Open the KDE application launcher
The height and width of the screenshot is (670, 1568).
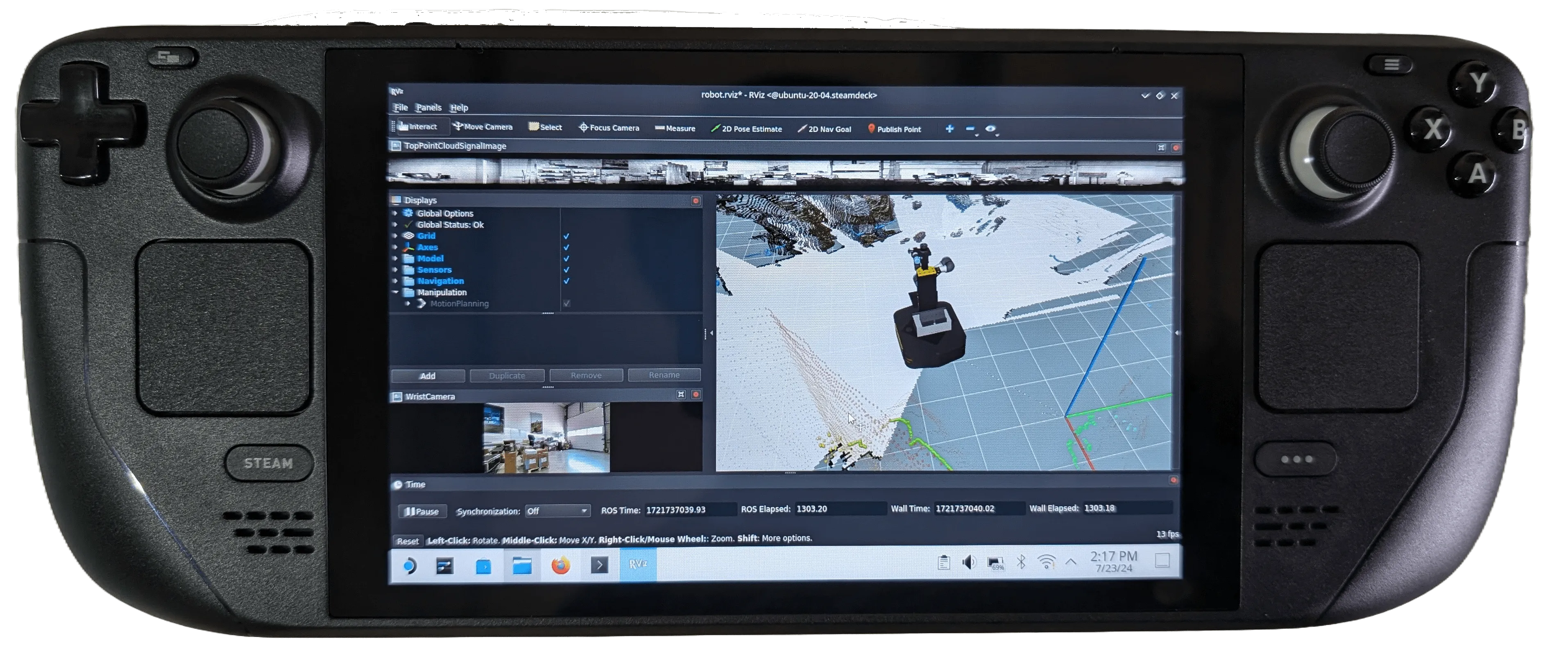pos(410,566)
